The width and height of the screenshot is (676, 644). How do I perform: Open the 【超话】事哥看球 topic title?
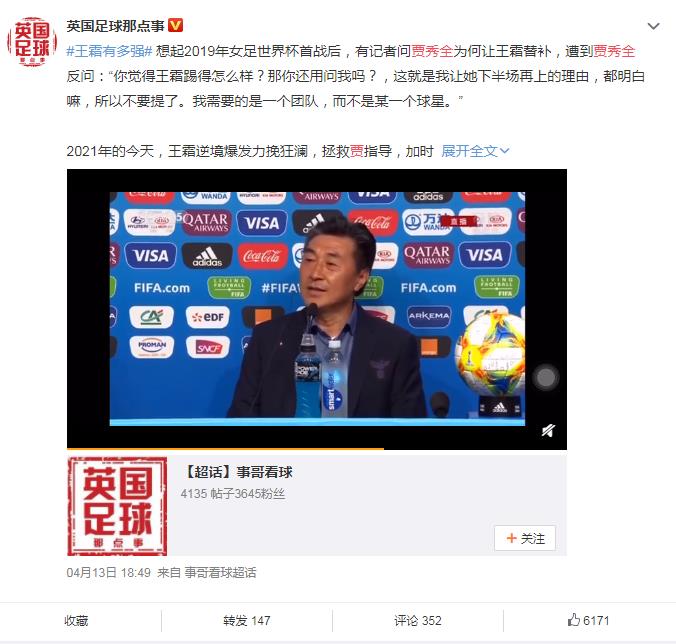[237, 472]
